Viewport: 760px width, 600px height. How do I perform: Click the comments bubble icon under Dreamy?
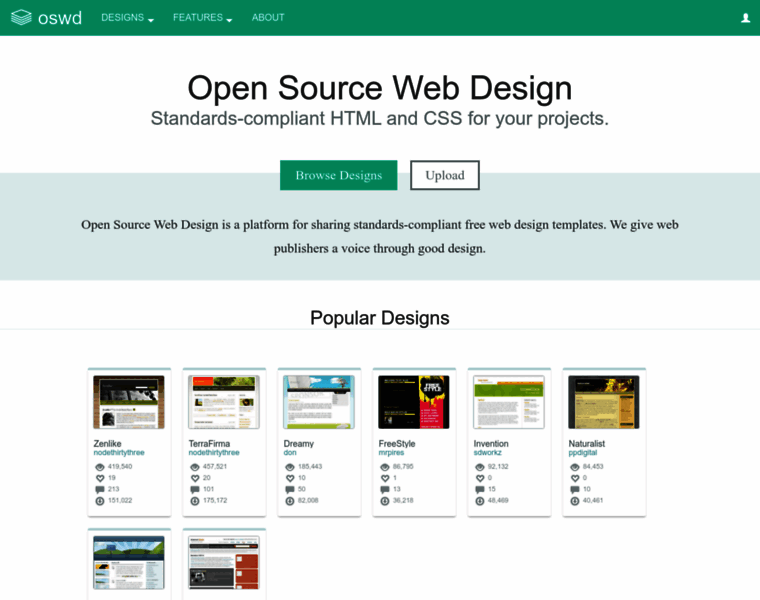(289, 489)
